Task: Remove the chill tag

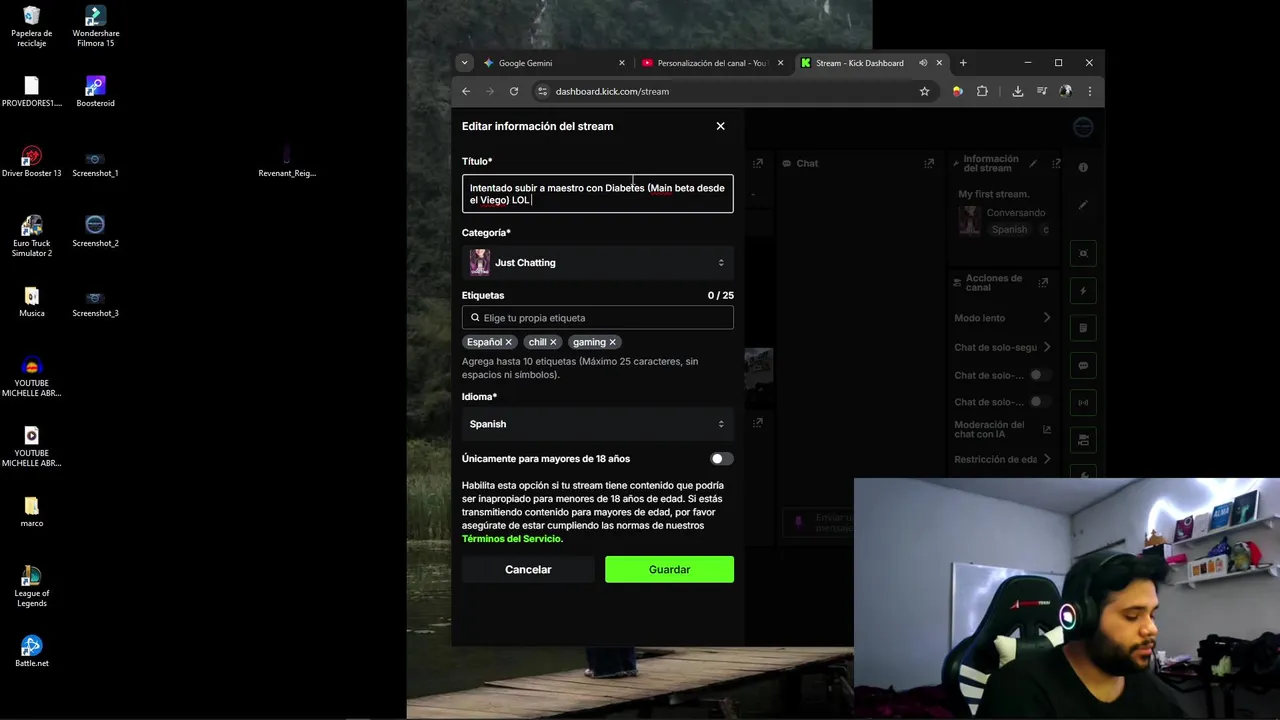Action: pyautogui.click(x=553, y=342)
